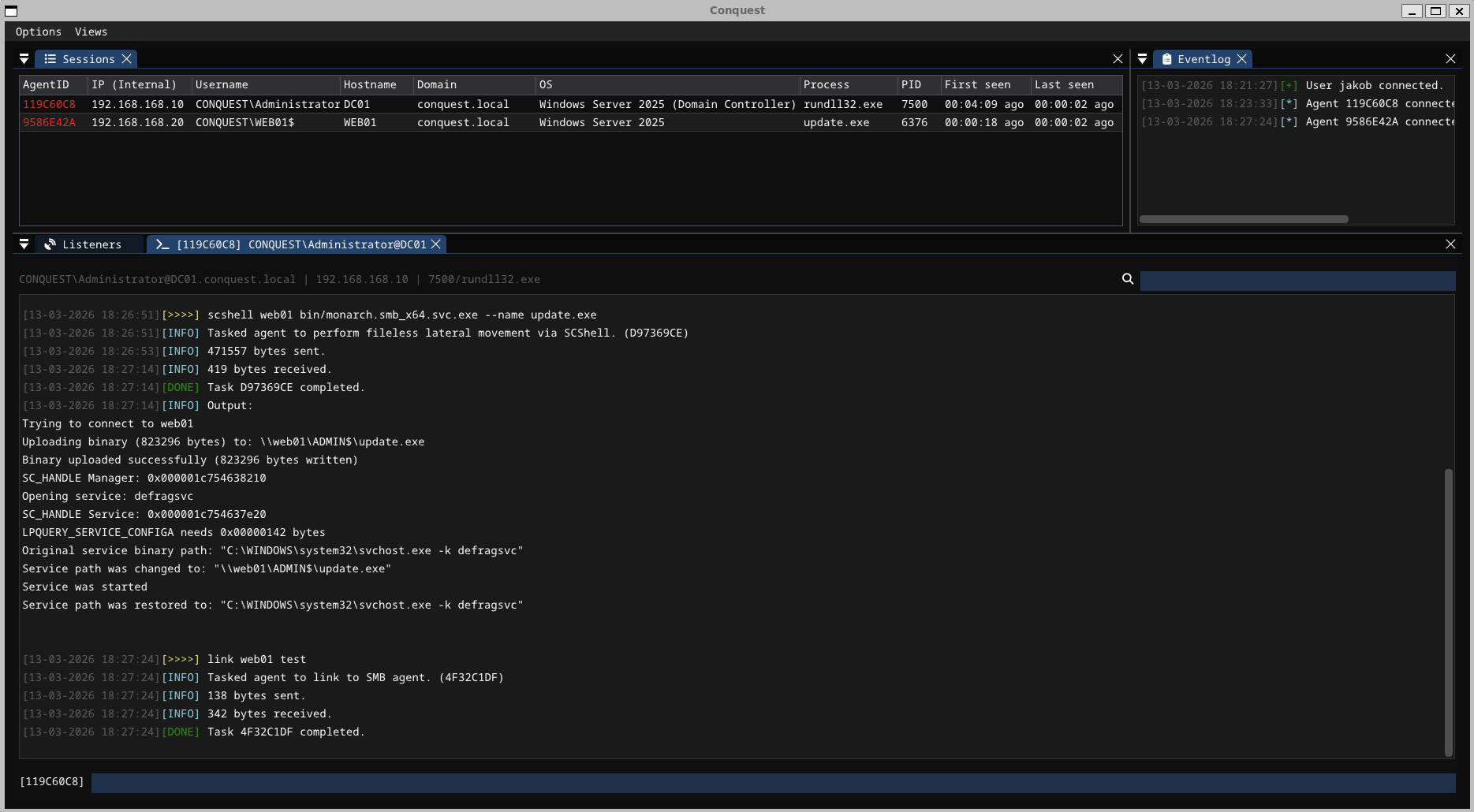The width and height of the screenshot is (1474, 812).
Task: Click the Eventlog panel filter funnel icon
Action: (x=1142, y=58)
